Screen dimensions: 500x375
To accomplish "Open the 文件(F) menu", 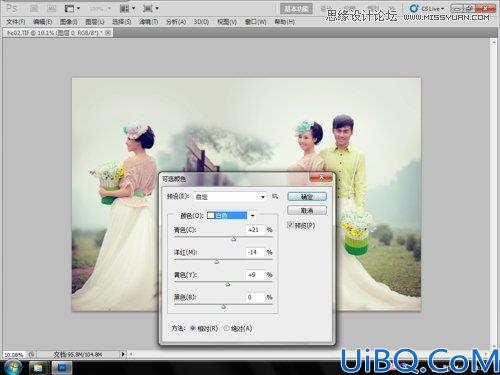I will (x=16, y=22).
